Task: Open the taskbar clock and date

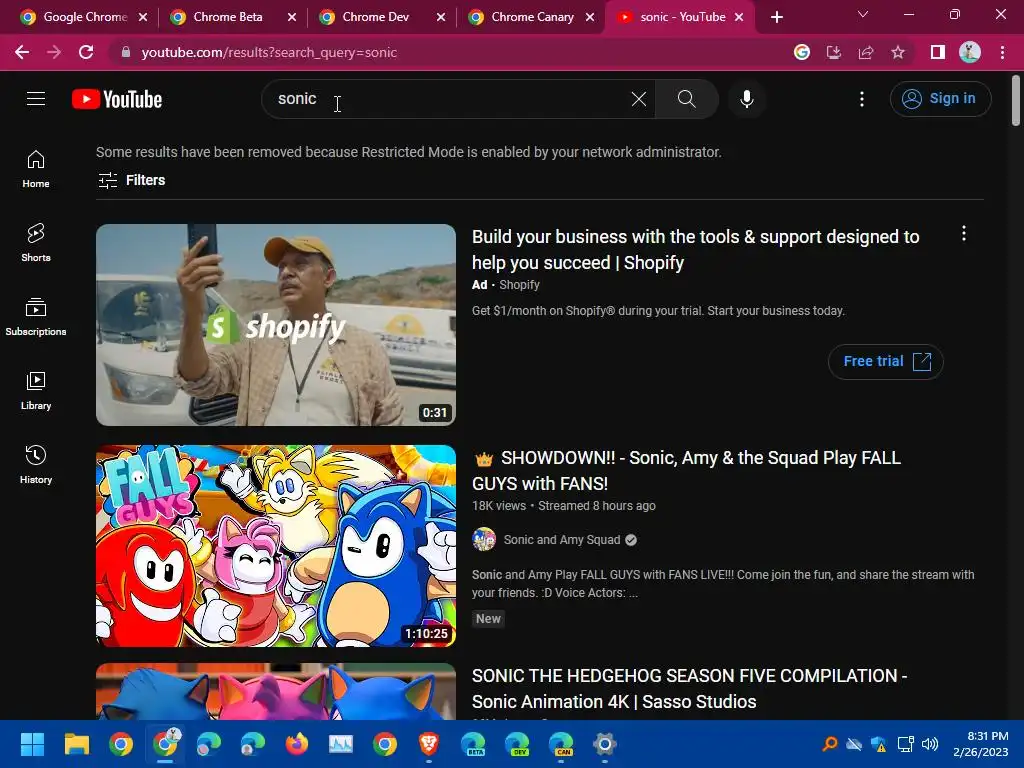Action: (981, 744)
